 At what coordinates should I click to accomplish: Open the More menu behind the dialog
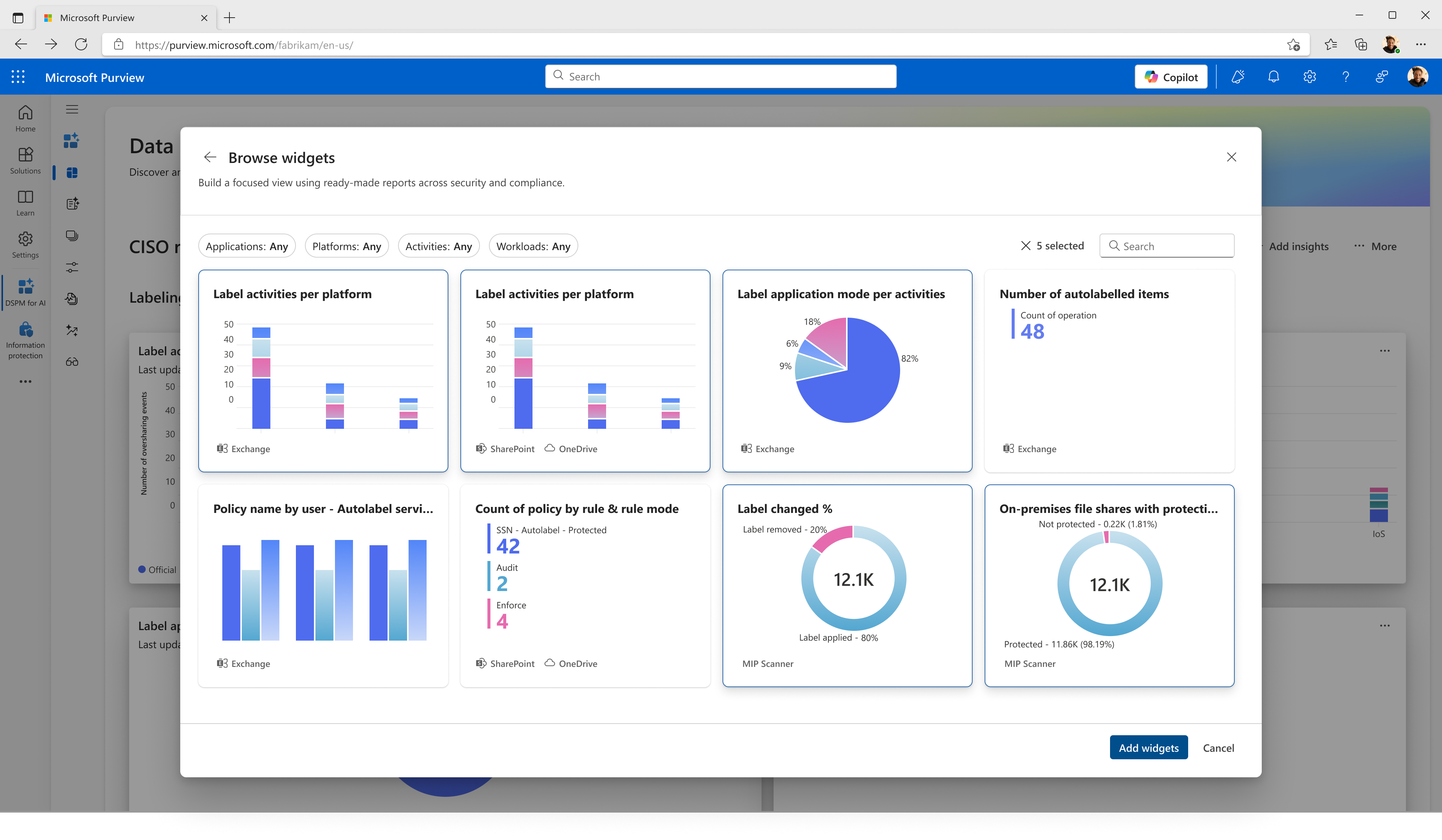click(x=1375, y=246)
